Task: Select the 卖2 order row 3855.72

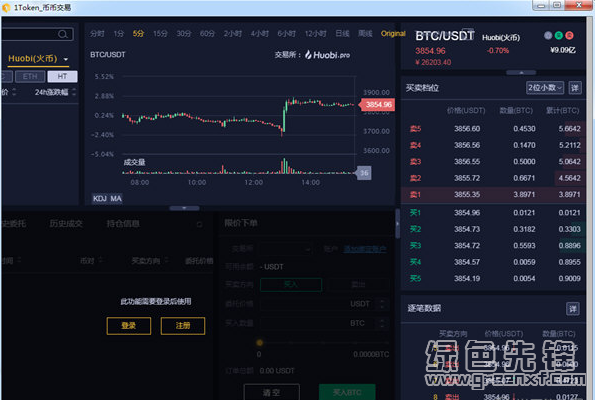Action: coord(493,178)
